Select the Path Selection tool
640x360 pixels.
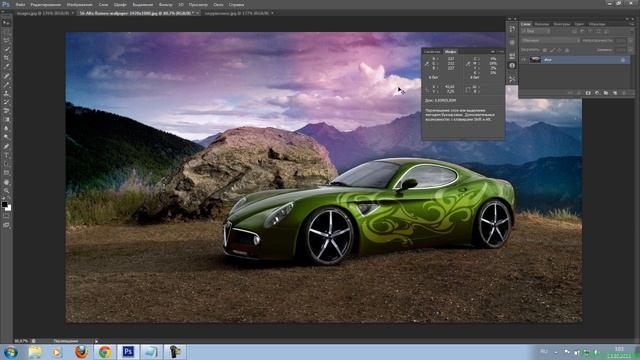6,164
